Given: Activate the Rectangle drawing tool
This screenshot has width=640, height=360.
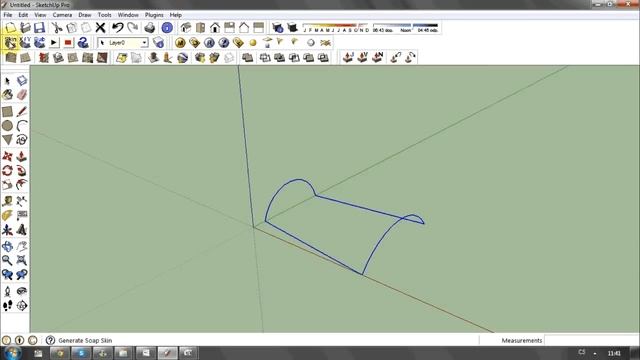Looking at the screenshot, I should click(7, 111).
